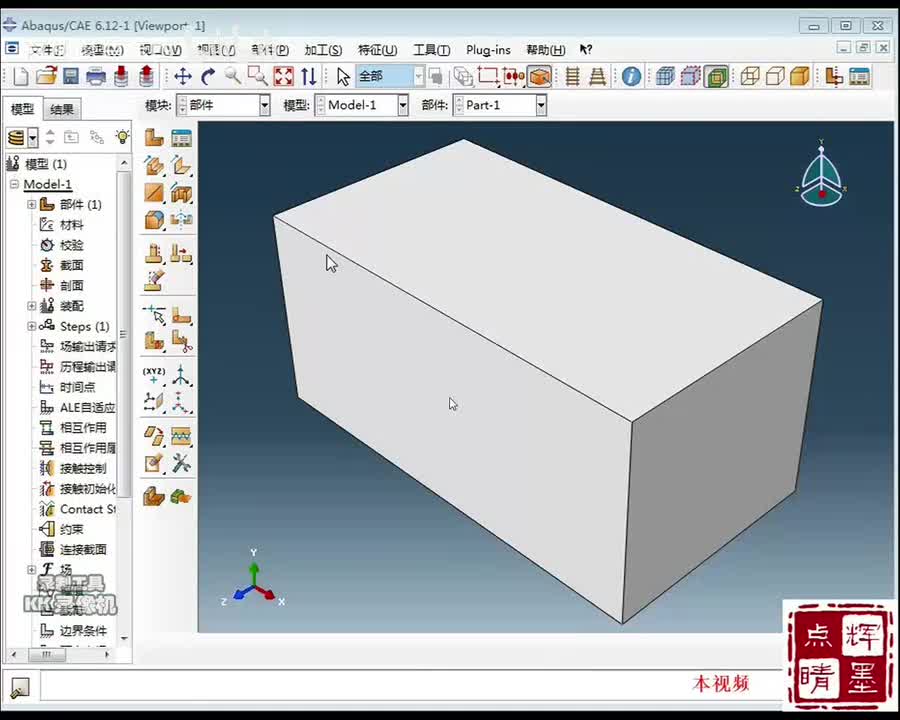Click the Query information icon

[x=631, y=76]
